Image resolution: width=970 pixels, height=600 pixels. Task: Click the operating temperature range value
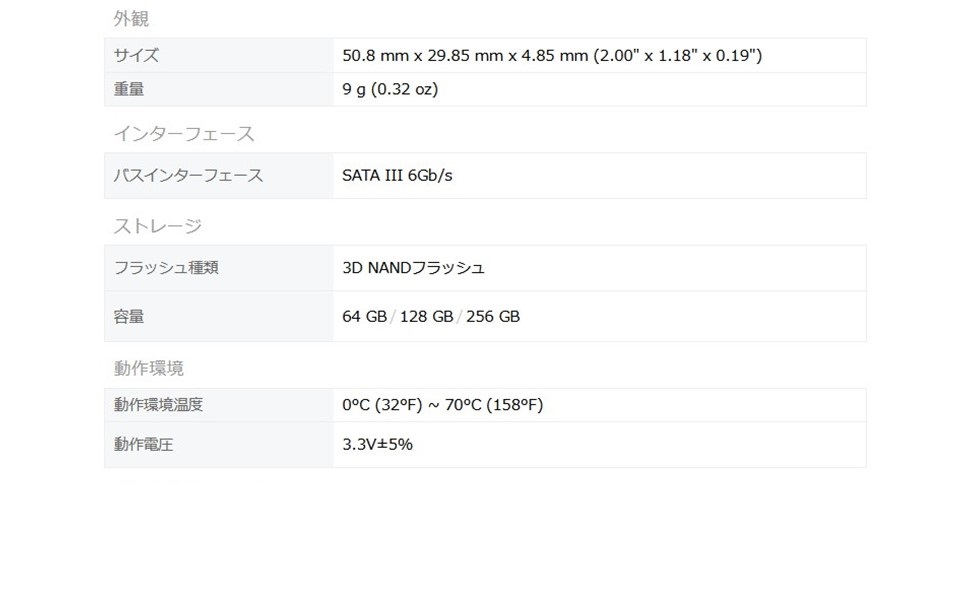click(442, 405)
